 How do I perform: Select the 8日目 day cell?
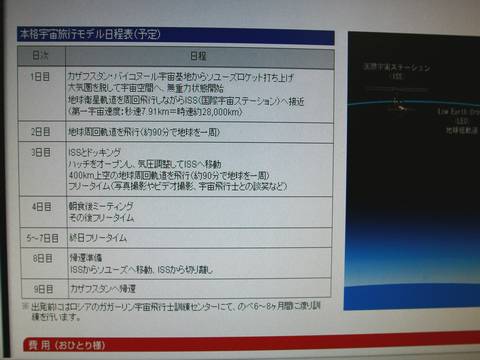point(44,263)
